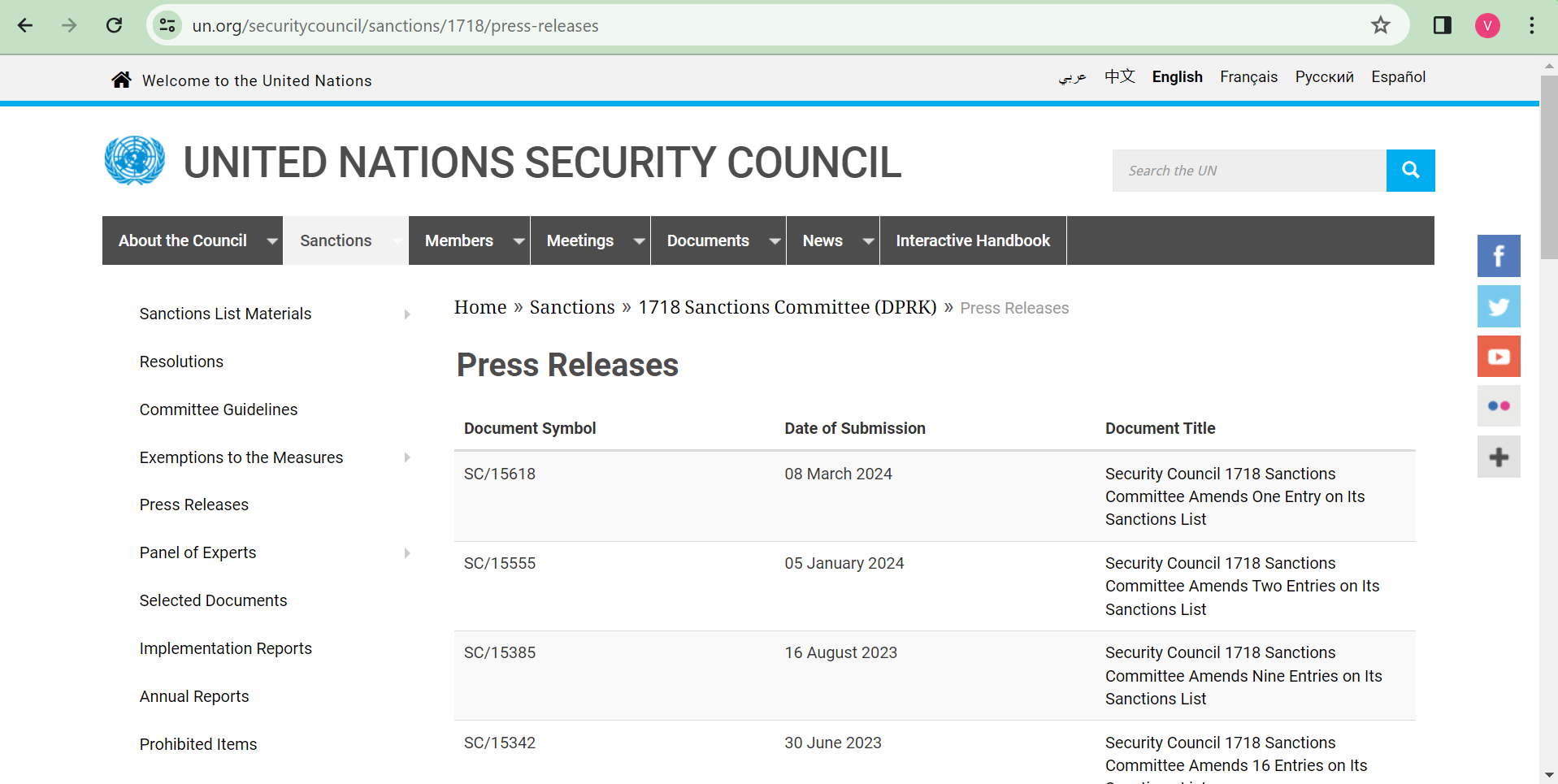
Task: Expand the News menu arrow
Action: (868, 241)
